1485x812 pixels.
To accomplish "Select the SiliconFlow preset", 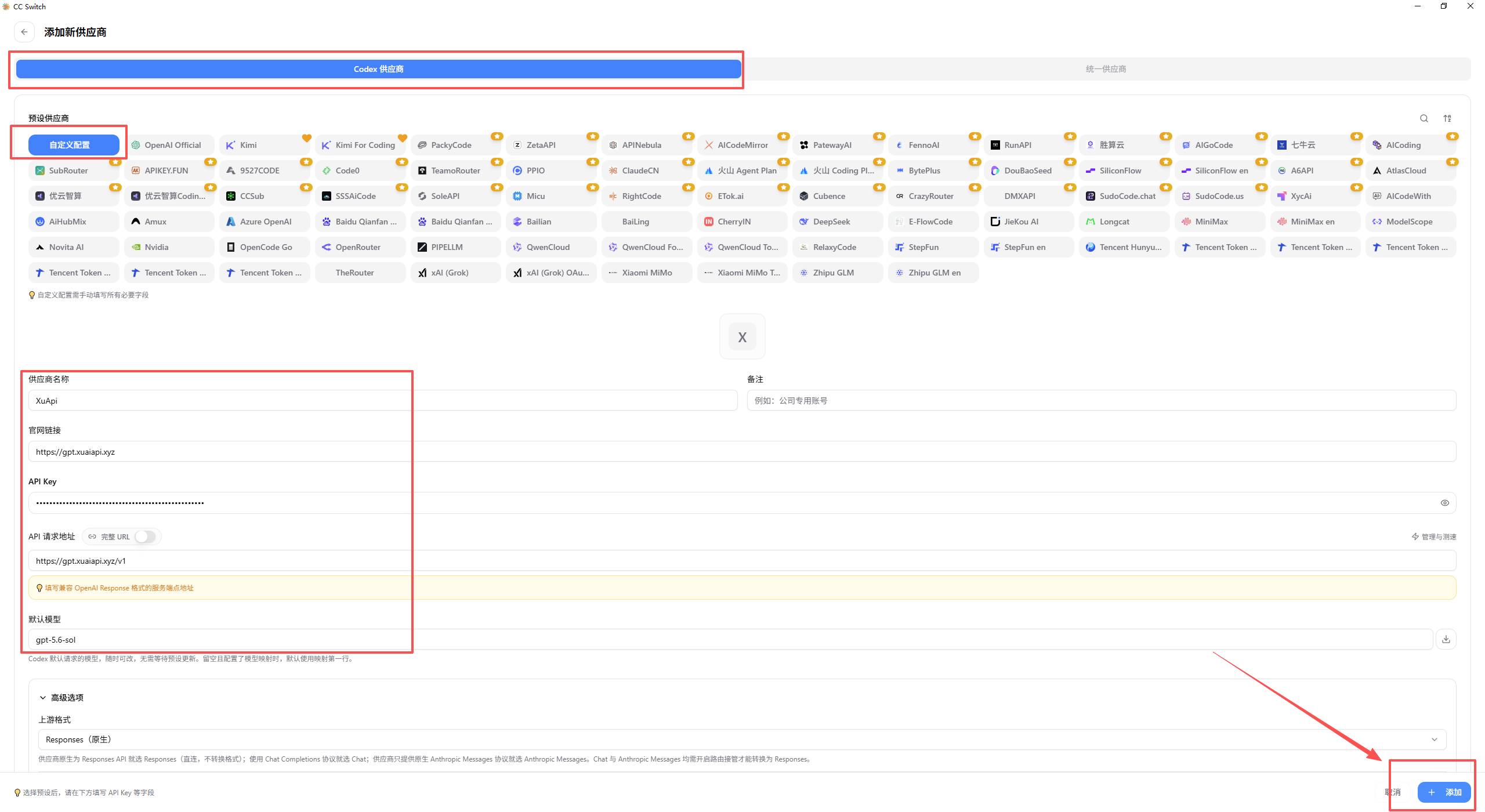I will [1124, 171].
